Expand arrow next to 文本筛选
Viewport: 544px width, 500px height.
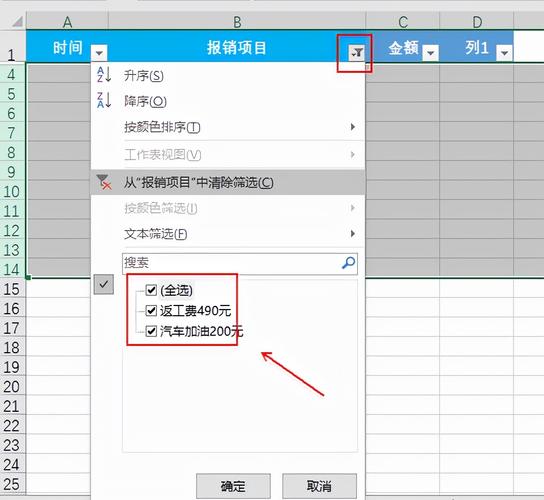click(353, 234)
